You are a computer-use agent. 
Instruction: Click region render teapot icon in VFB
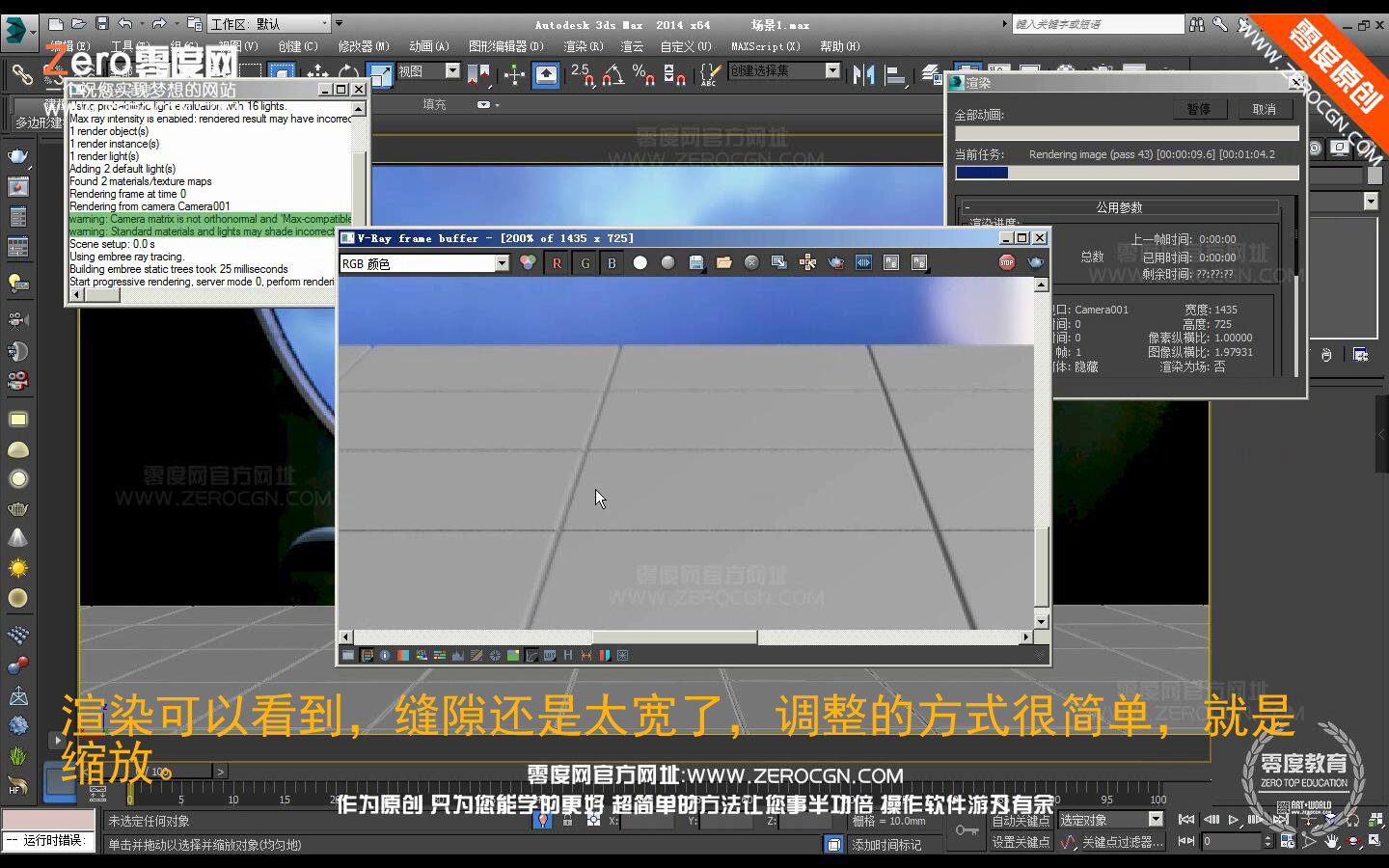(x=835, y=262)
